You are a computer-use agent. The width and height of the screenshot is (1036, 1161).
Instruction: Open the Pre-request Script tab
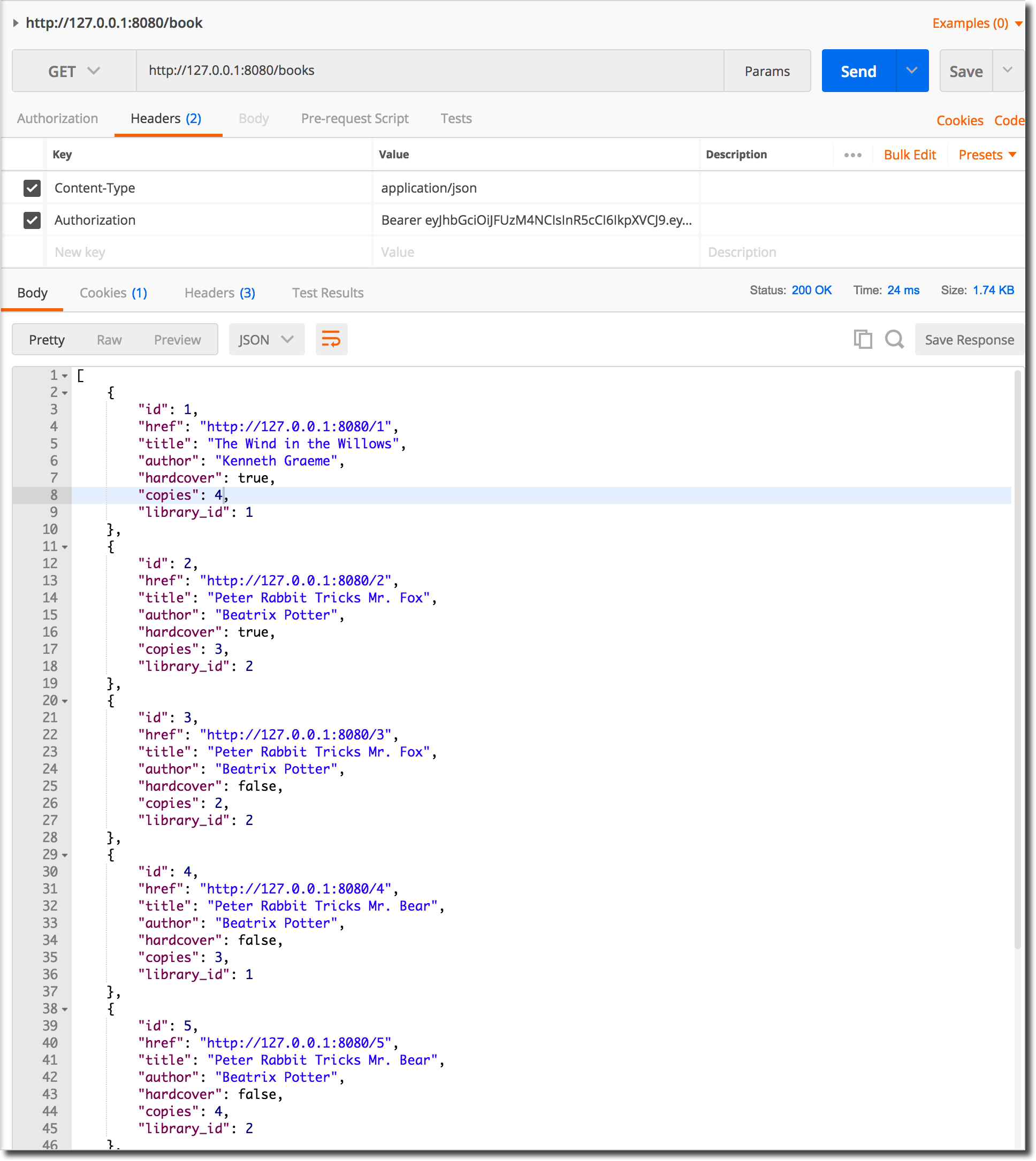tap(355, 118)
